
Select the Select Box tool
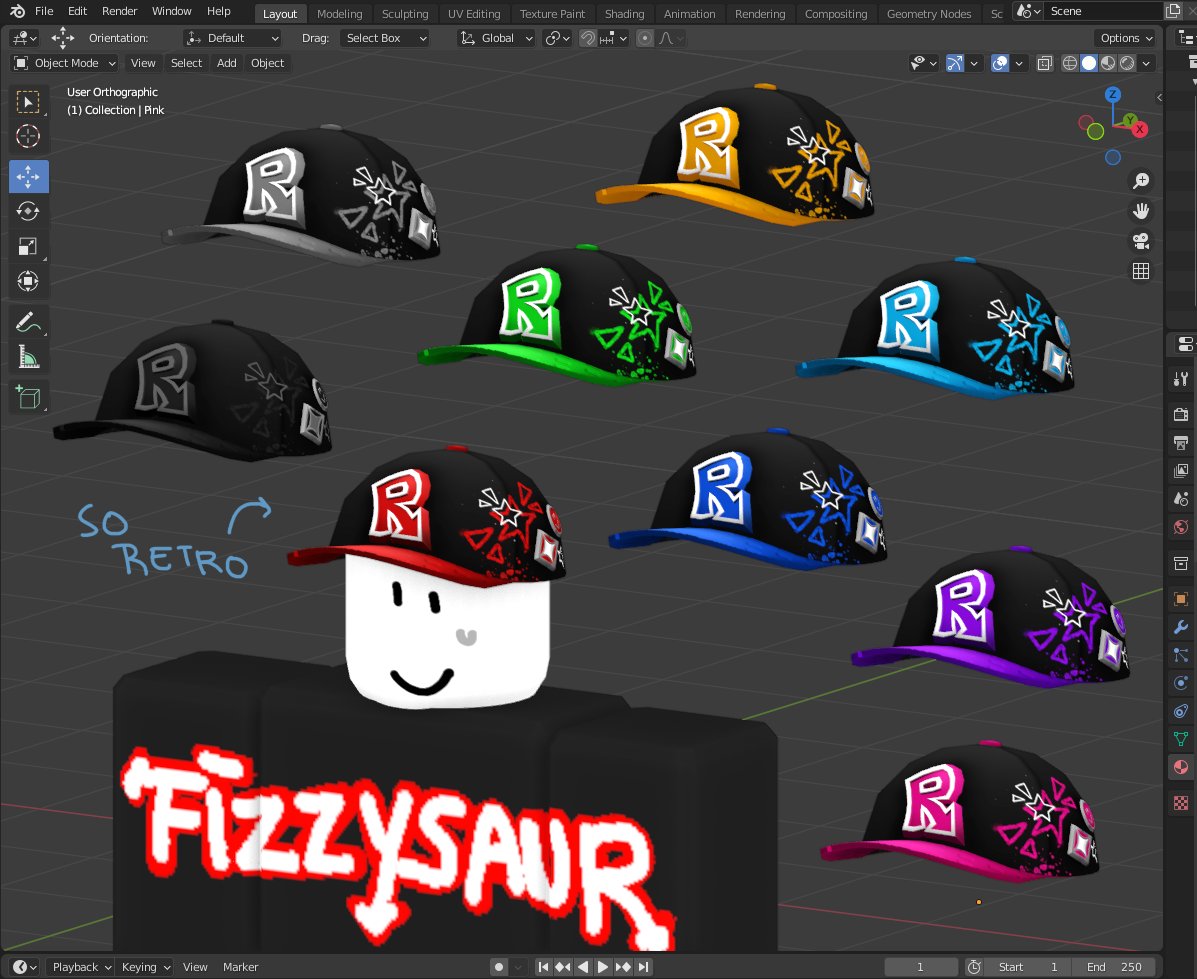[28, 102]
